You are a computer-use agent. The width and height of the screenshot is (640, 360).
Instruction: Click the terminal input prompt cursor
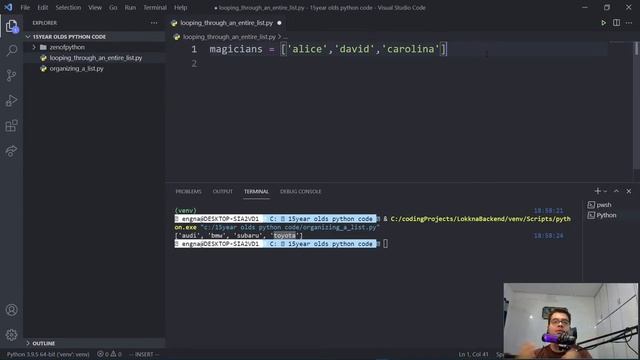click(x=385, y=244)
